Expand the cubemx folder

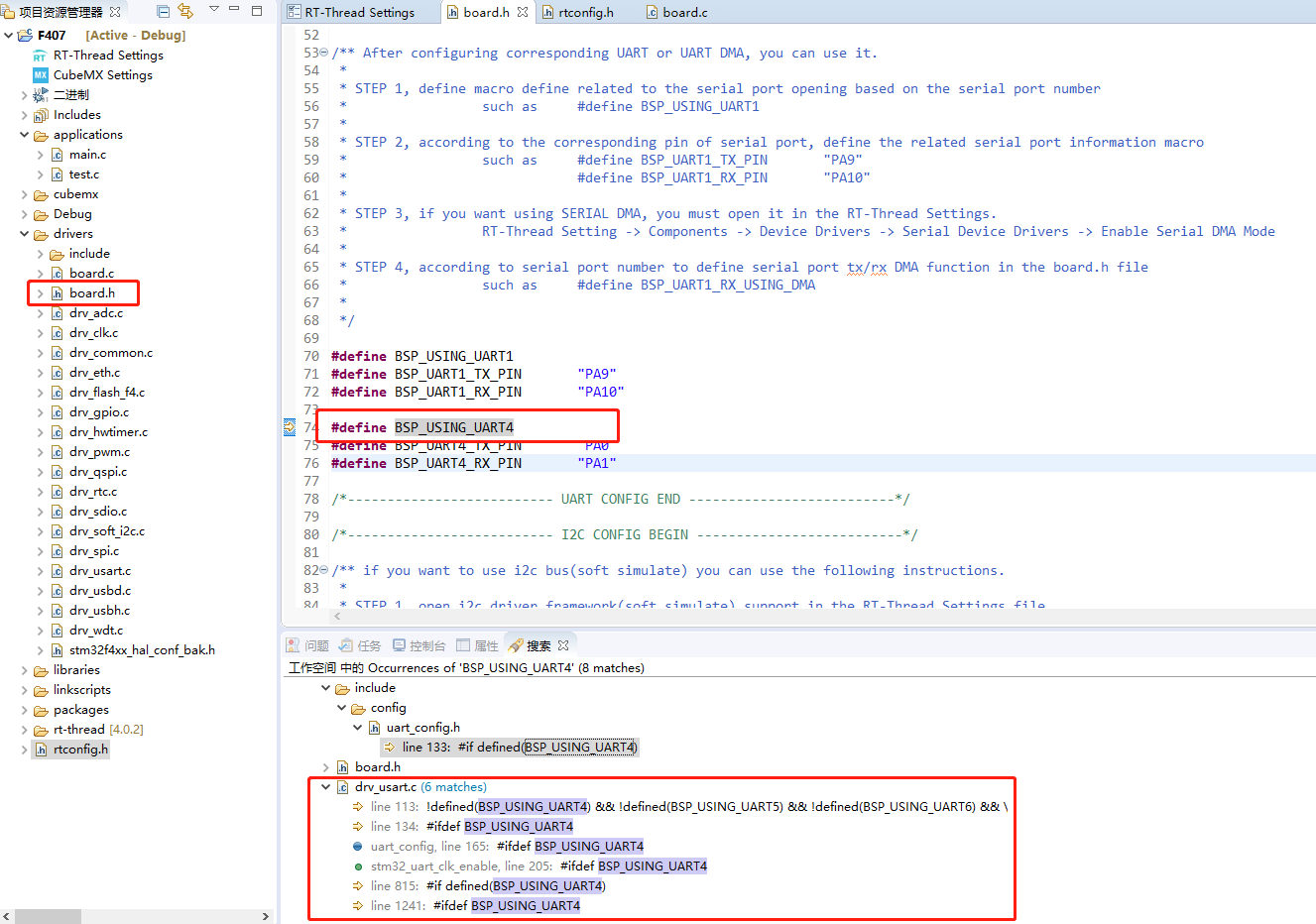25,194
